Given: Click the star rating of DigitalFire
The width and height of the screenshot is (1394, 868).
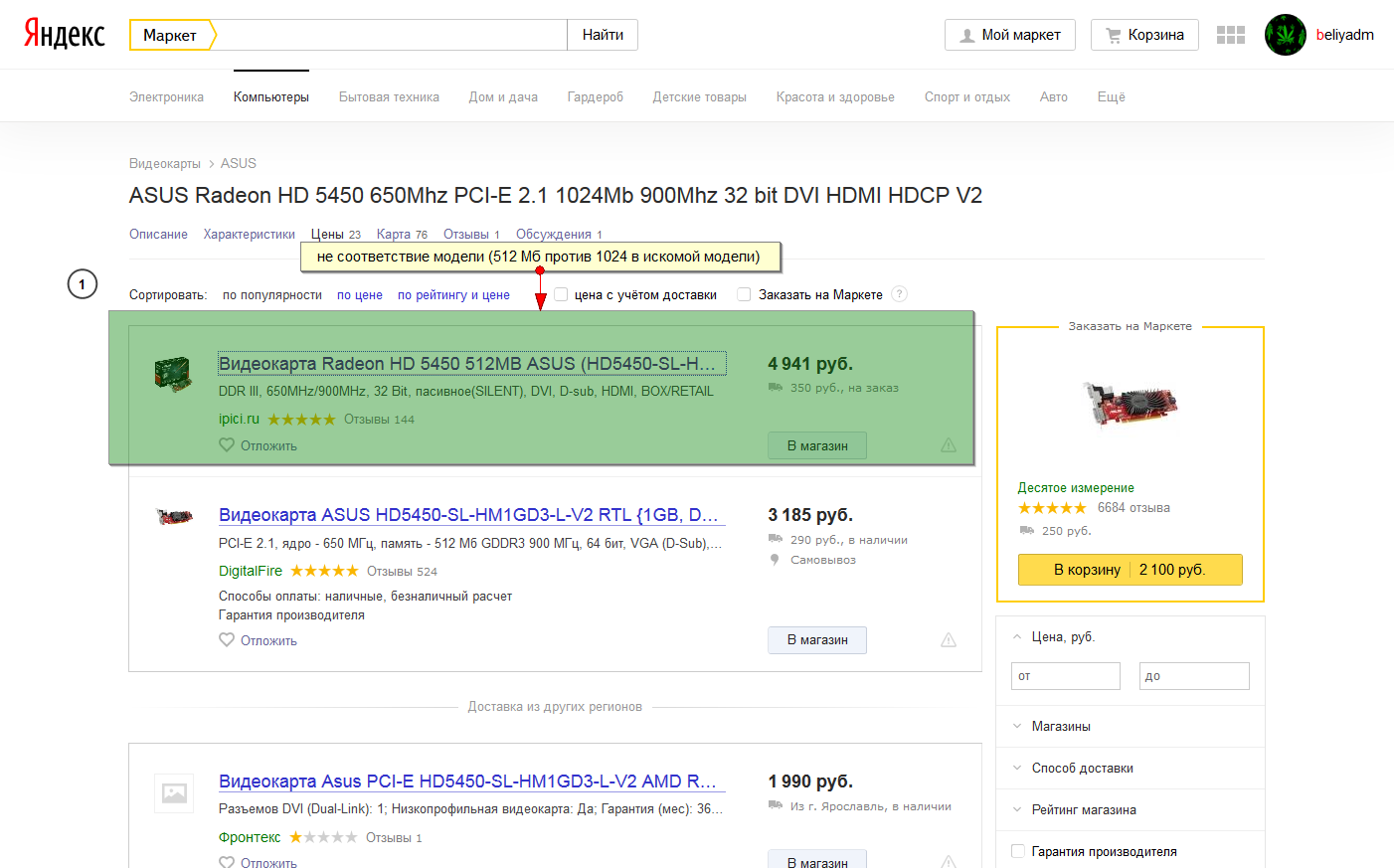Looking at the screenshot, I should [x=324, y=571].
